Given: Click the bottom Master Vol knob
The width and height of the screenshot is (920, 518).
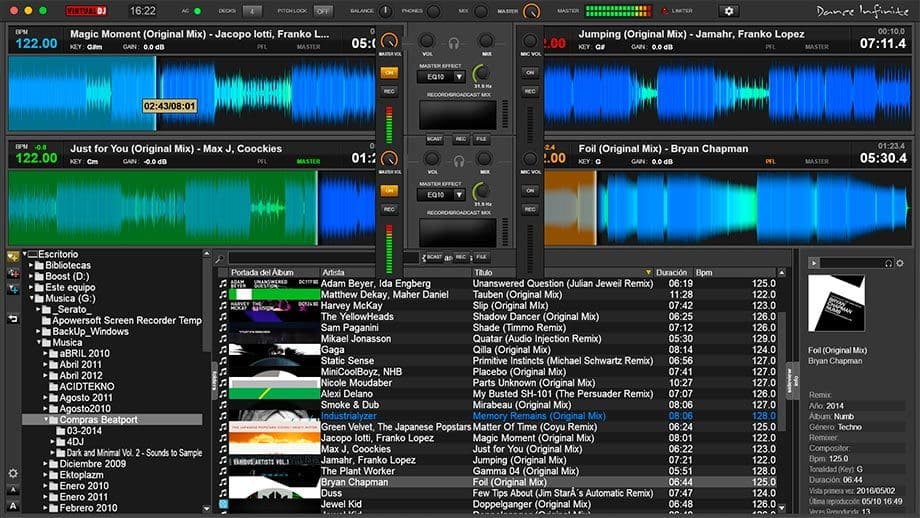Looking at the screenshot, I should coord(389,159).
